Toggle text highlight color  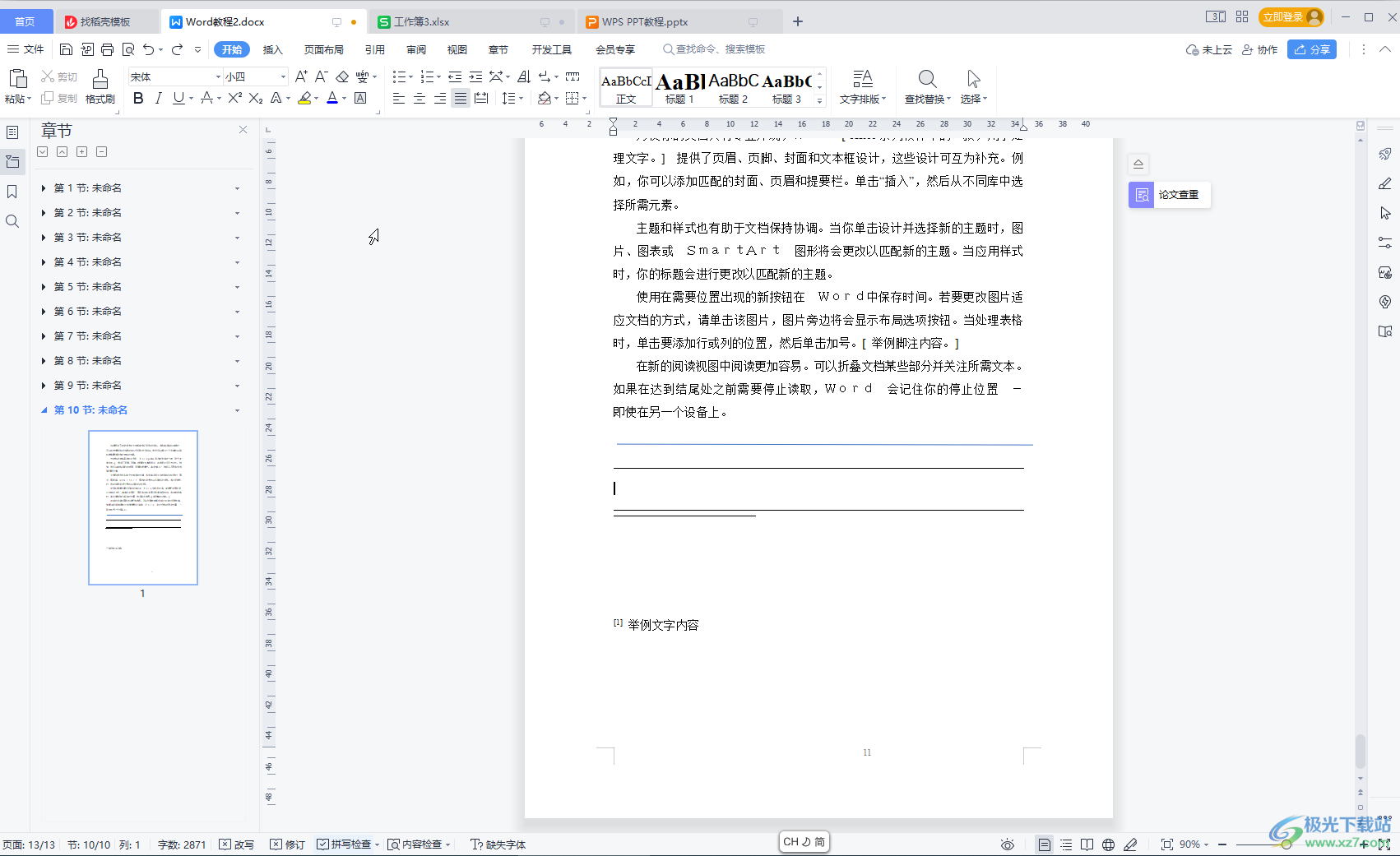(304, 99)
